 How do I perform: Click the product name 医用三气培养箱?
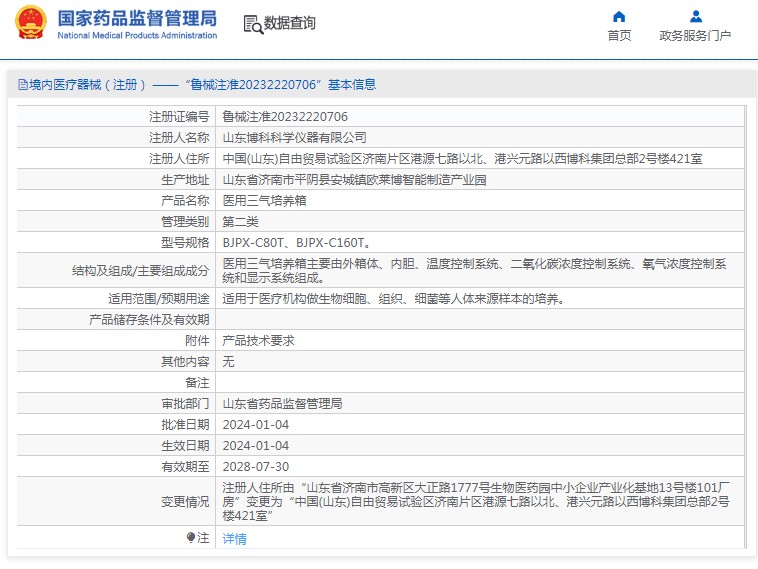click(264, 201)
